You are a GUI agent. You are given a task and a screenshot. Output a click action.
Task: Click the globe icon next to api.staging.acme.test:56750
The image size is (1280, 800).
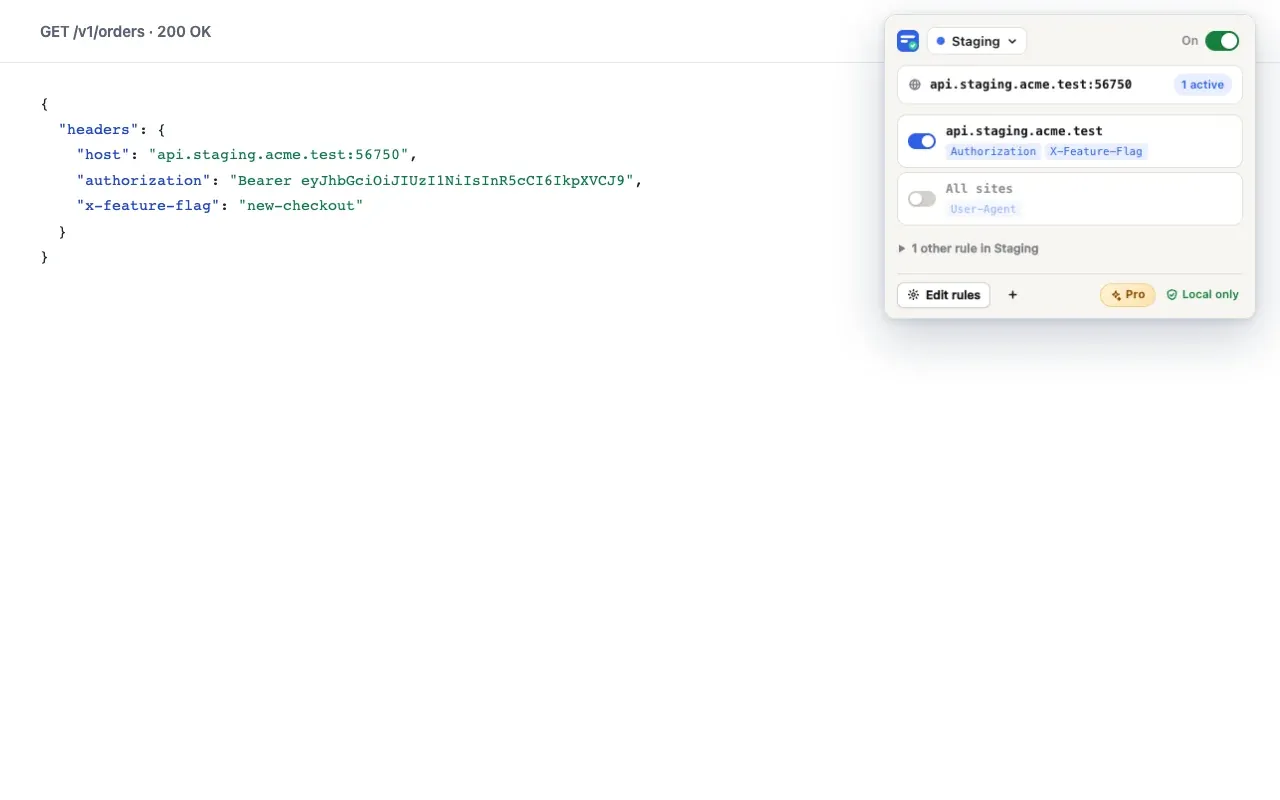click(x=914, y=85)
